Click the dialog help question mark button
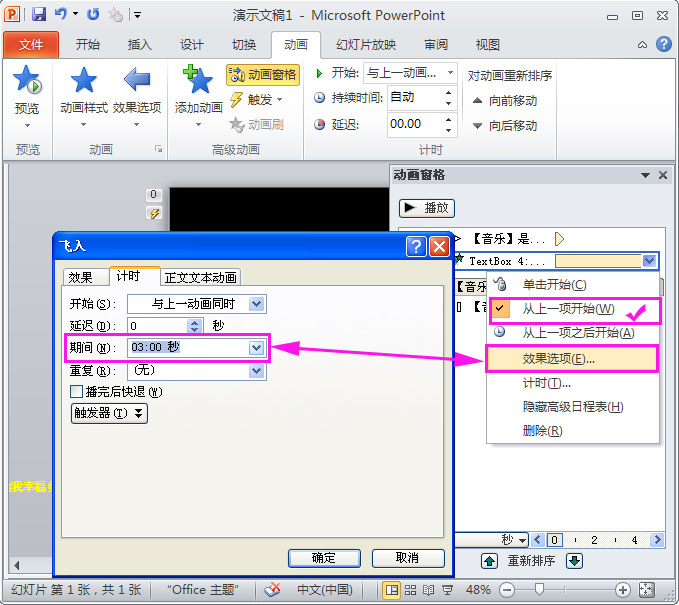Image resolution: width=679 pixels, height=605 pixels. pyautogui.click(x=416, y=247)
